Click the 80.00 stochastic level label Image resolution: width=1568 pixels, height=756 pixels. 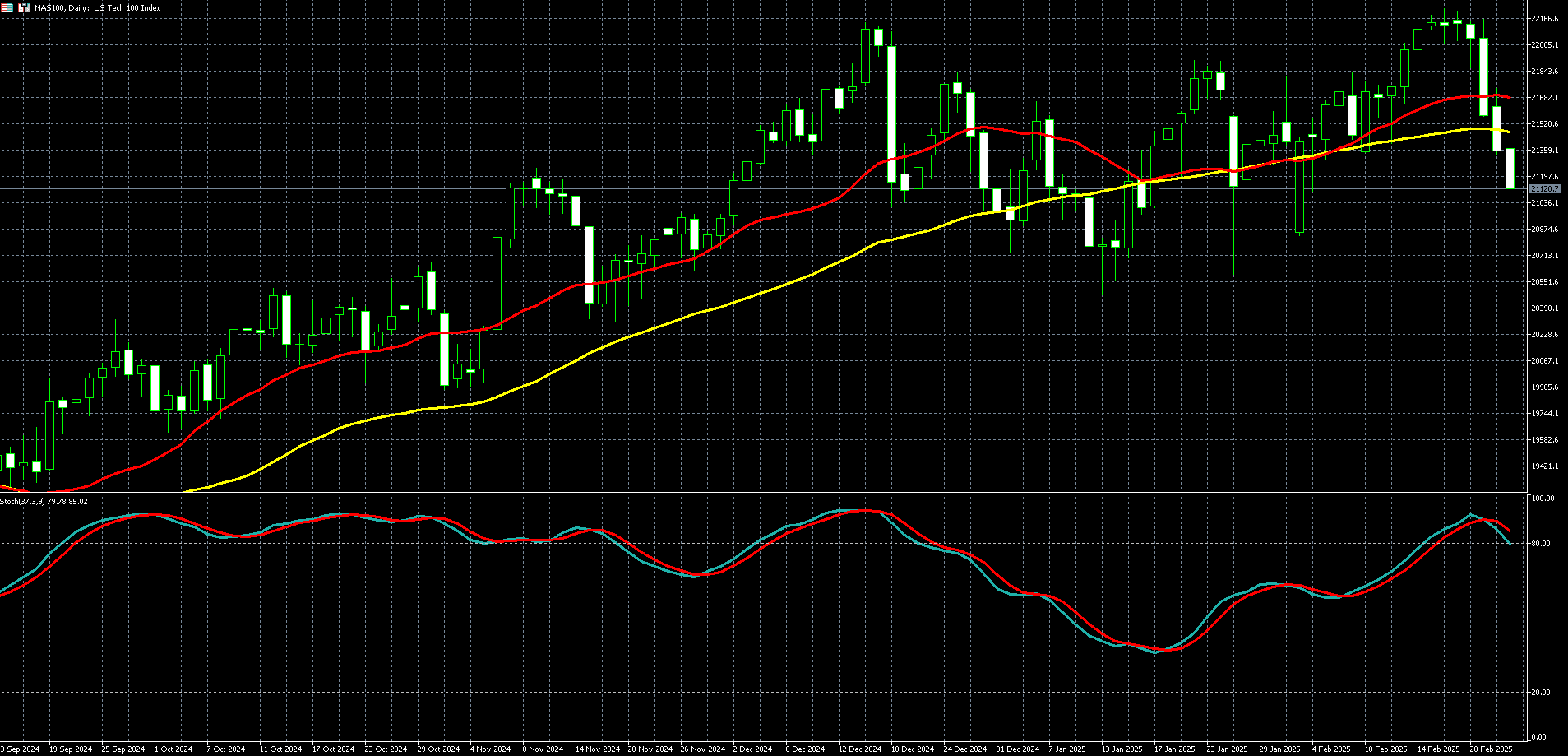pyautogui.click(x=1542, y=544)
